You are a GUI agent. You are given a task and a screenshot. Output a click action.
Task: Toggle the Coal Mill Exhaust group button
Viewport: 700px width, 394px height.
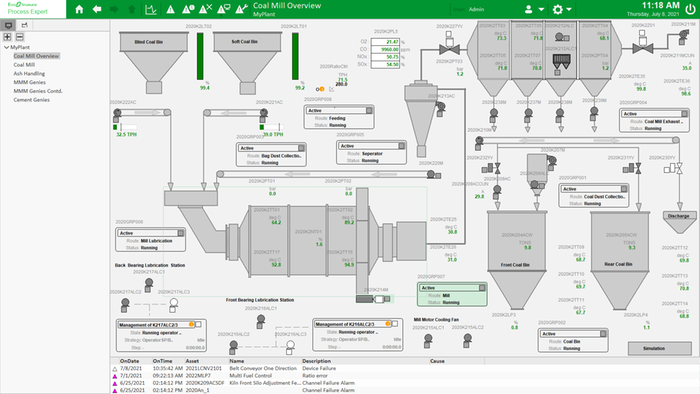click(x=684, y=114)
